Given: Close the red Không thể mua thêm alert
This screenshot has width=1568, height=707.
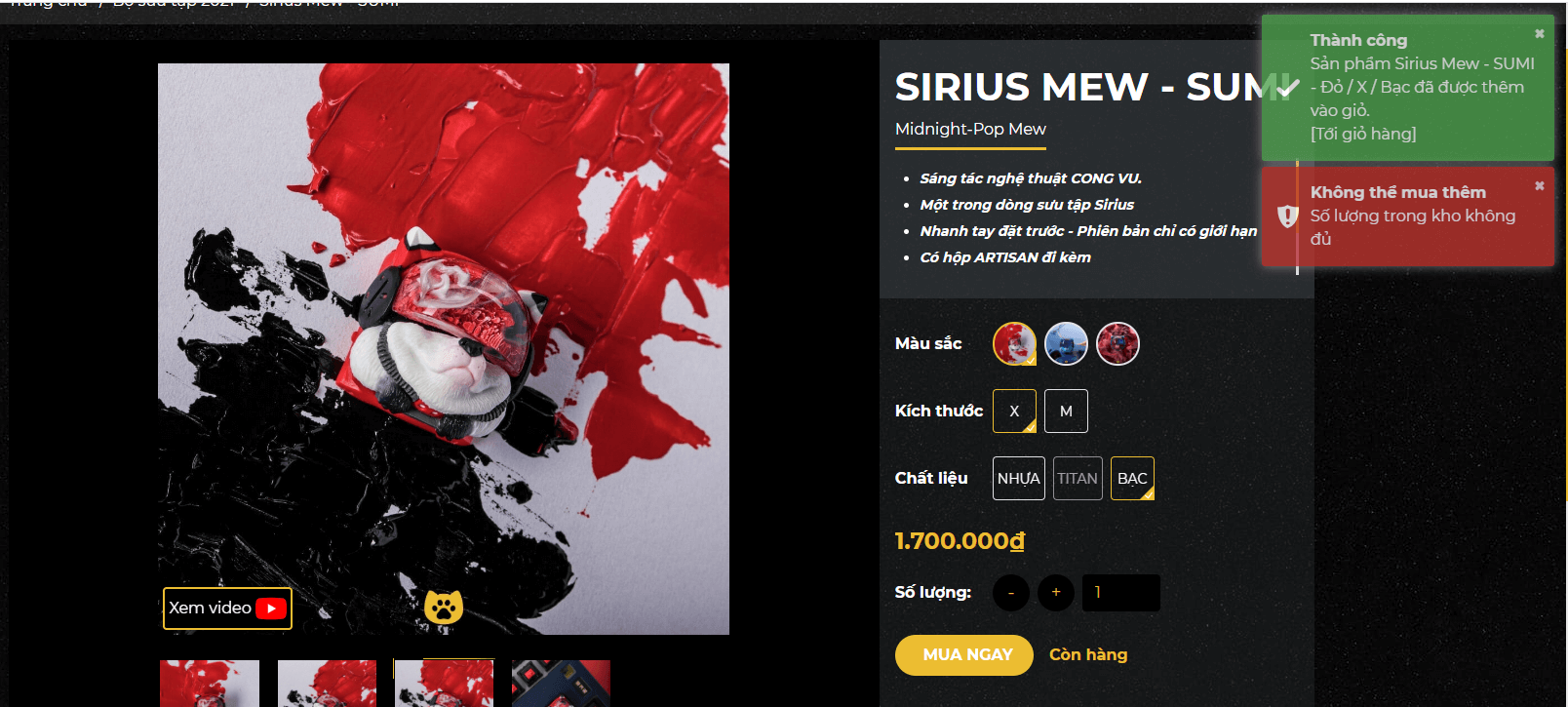Looking at the screenshot, I should tap(1540, 186).
